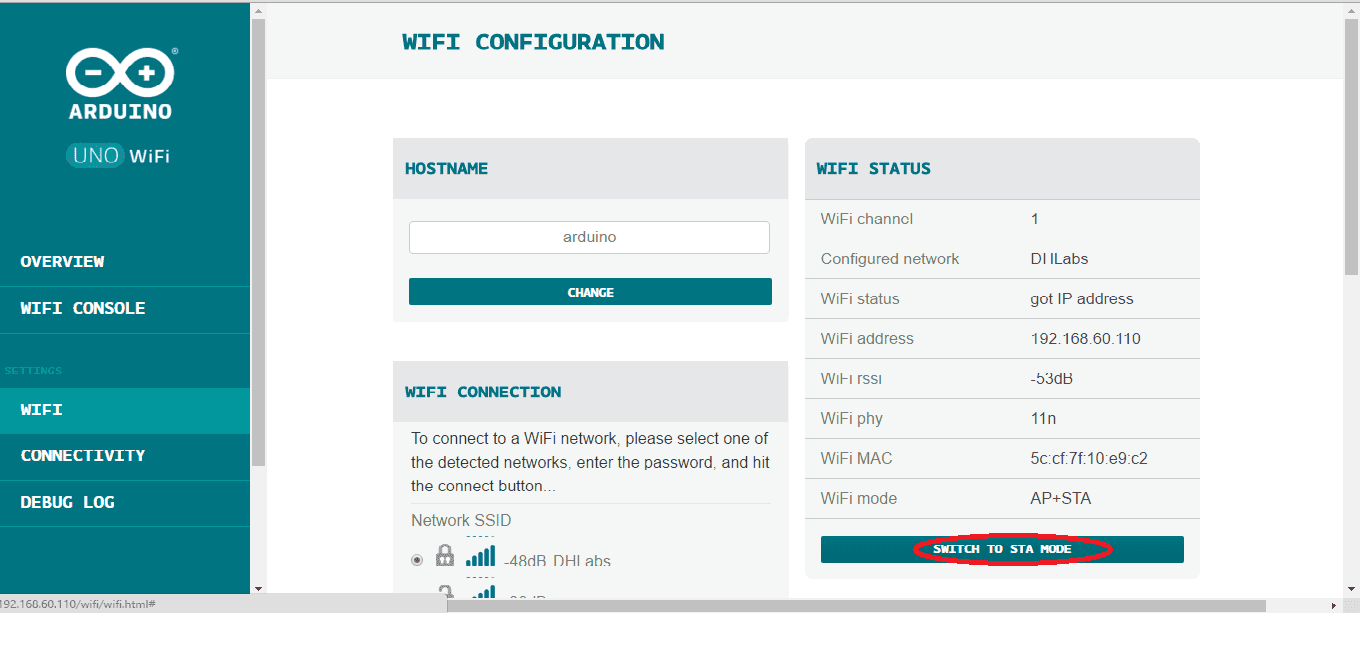Click the horizontal scrollbar thumb
1366x668 pixels.
tap(855, 606)
